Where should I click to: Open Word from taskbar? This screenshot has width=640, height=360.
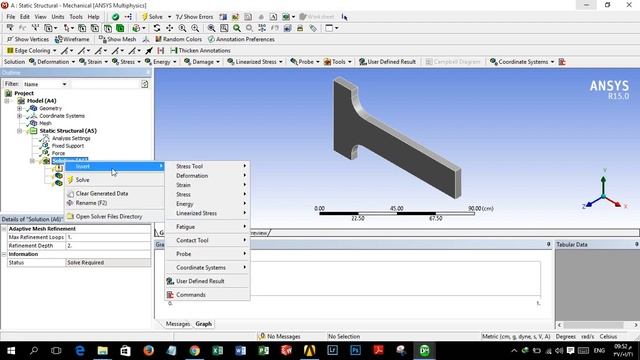pyautogui.click(x=240, y=350)
